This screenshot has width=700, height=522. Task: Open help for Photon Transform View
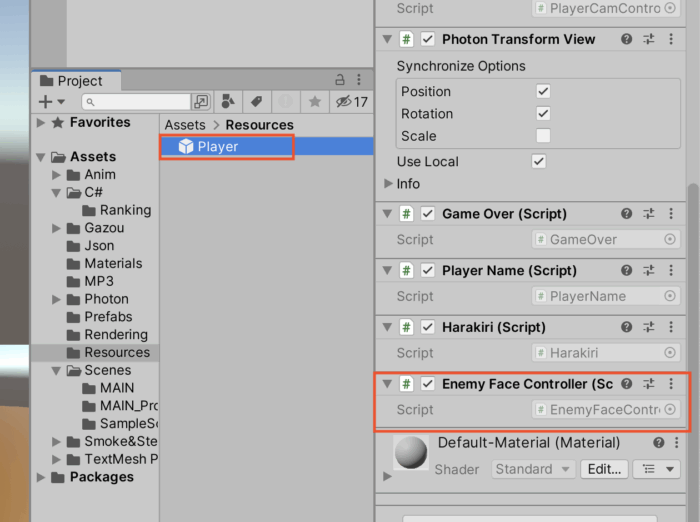[x=626, y=39]
